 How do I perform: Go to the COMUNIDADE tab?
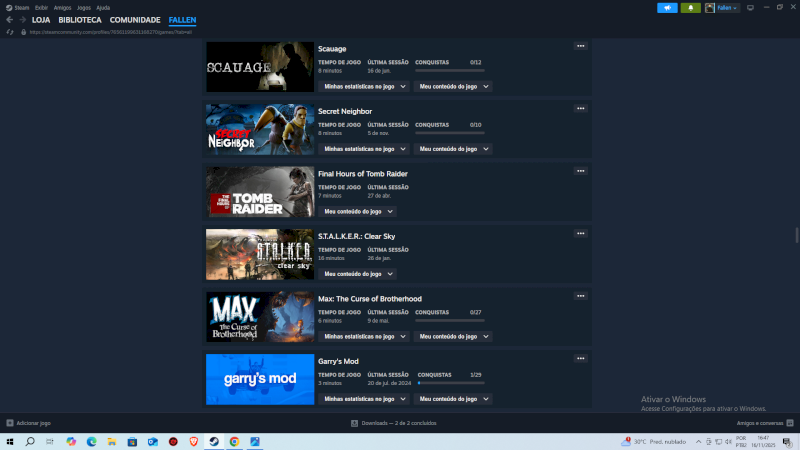pyautogui.click(x=135, y=20)
